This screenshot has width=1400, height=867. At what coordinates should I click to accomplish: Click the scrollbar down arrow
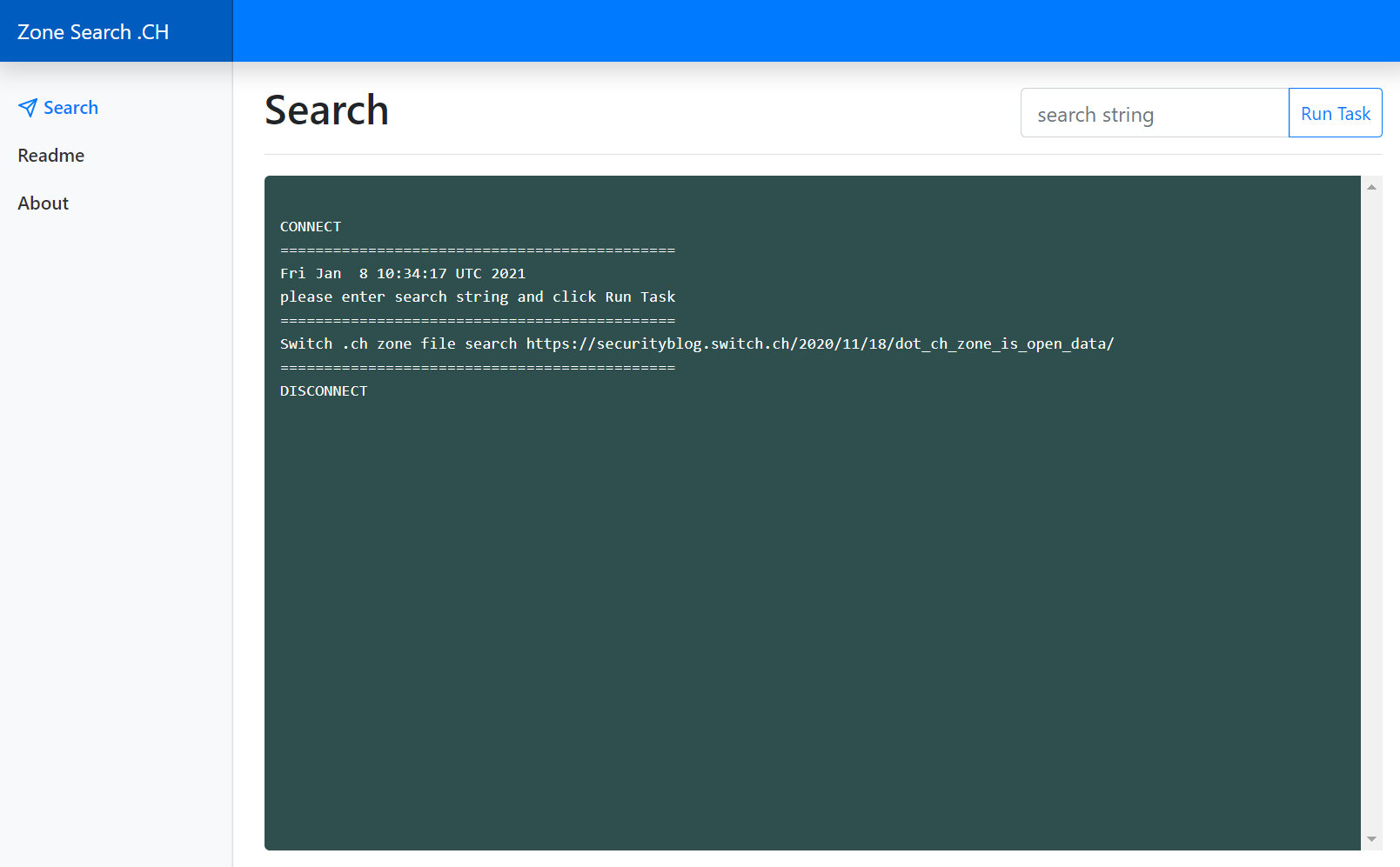[x=1370, y=840]
